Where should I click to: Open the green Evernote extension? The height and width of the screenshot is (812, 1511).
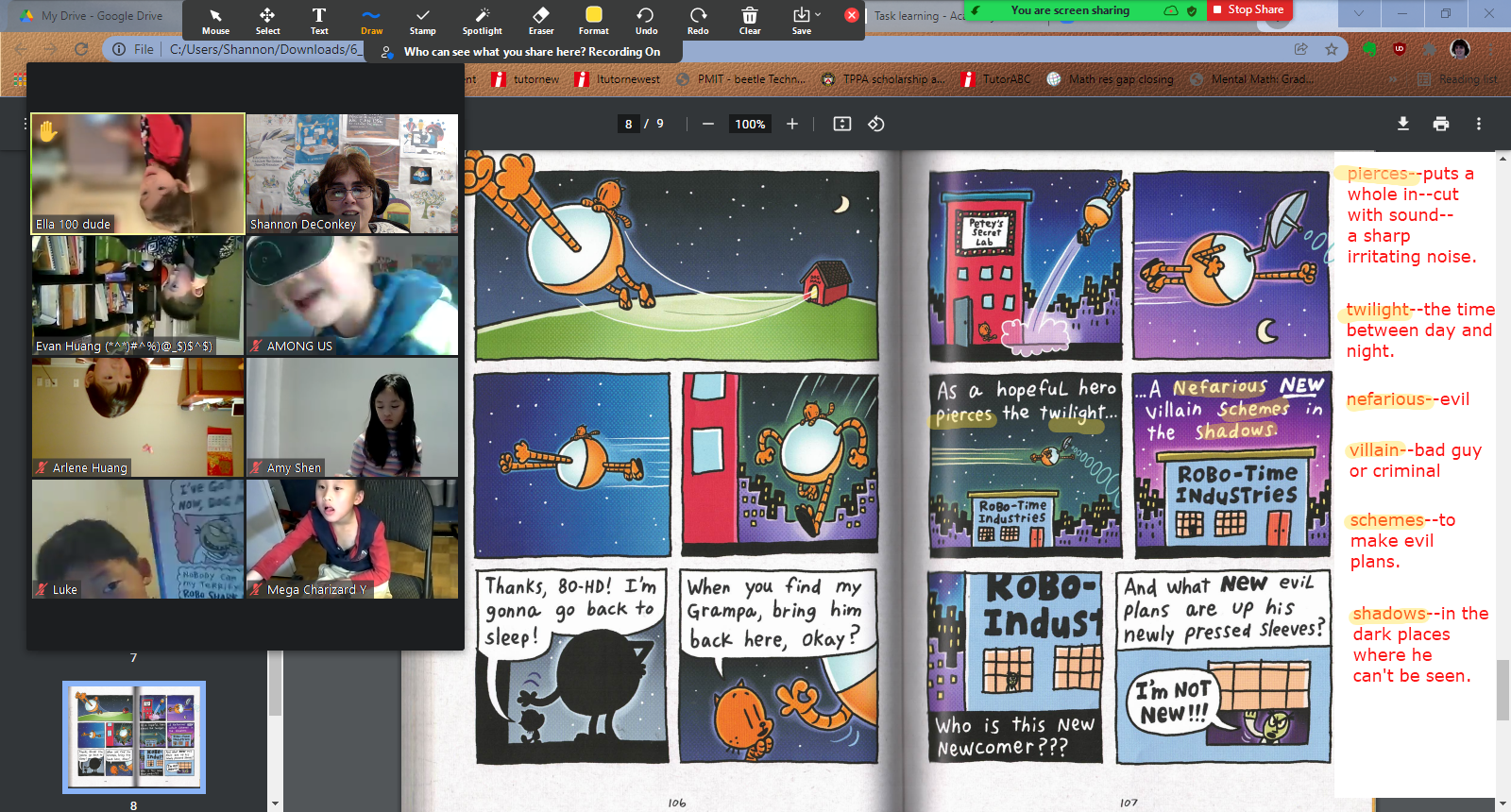(1369, 49)
